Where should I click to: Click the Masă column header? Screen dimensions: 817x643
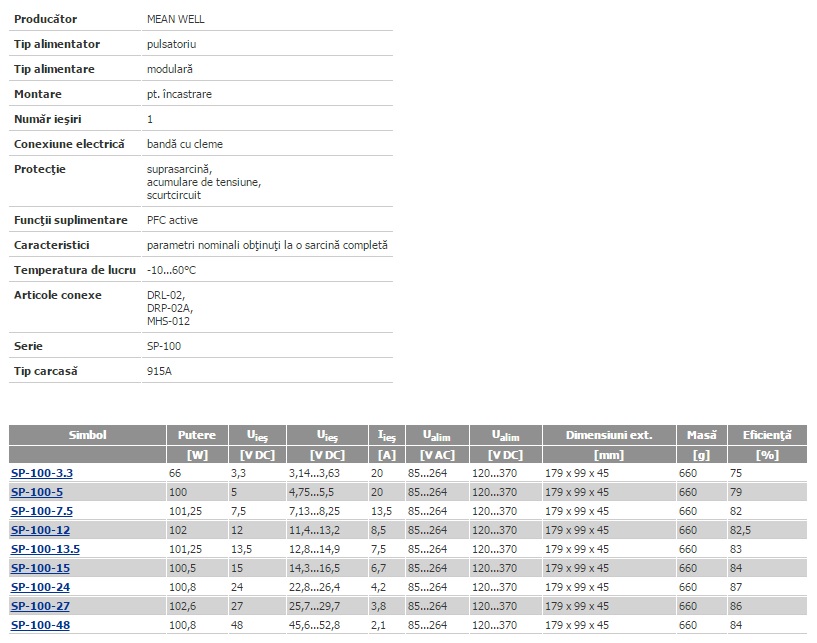tap(701, 435)
